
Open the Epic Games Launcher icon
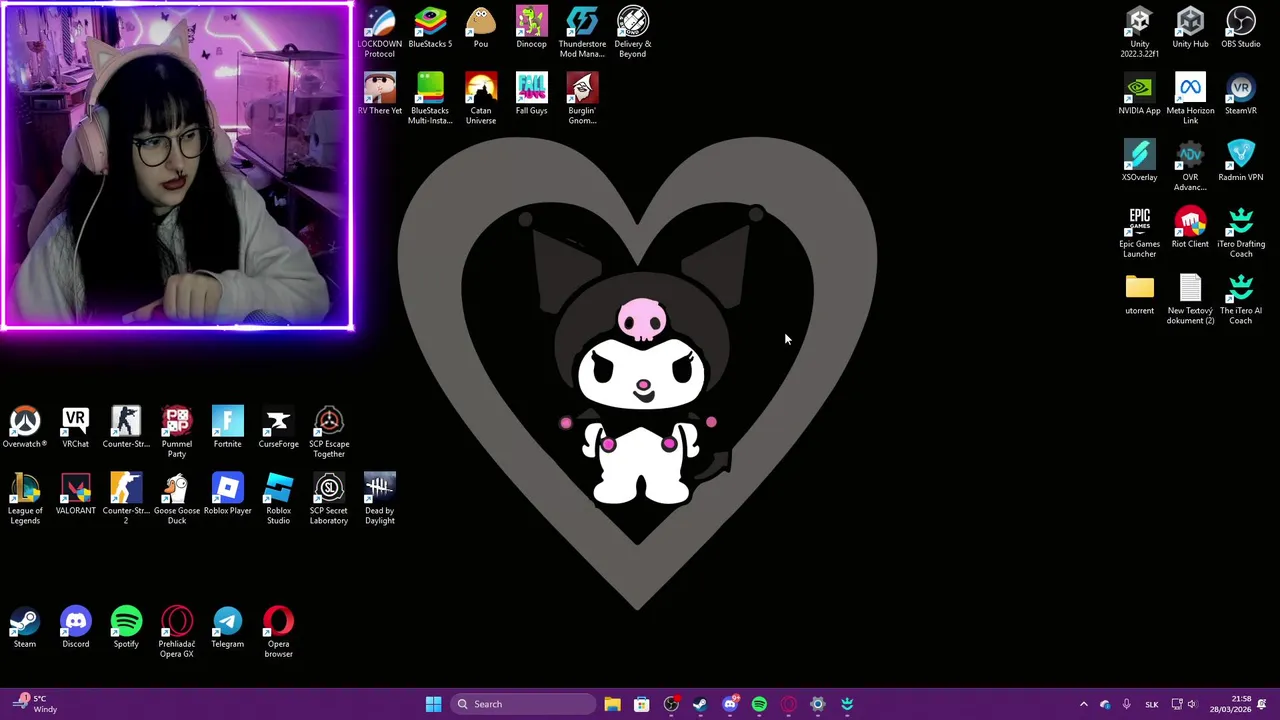coord(1140,232)
